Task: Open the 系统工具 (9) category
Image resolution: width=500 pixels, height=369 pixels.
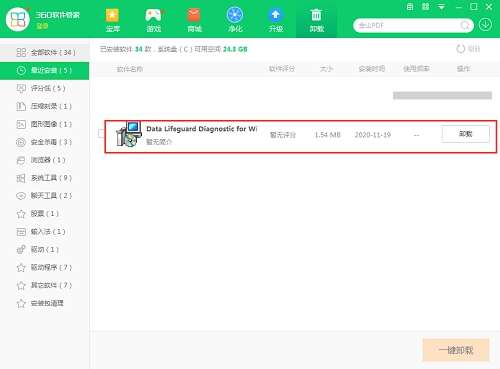Action: (45, 178)
